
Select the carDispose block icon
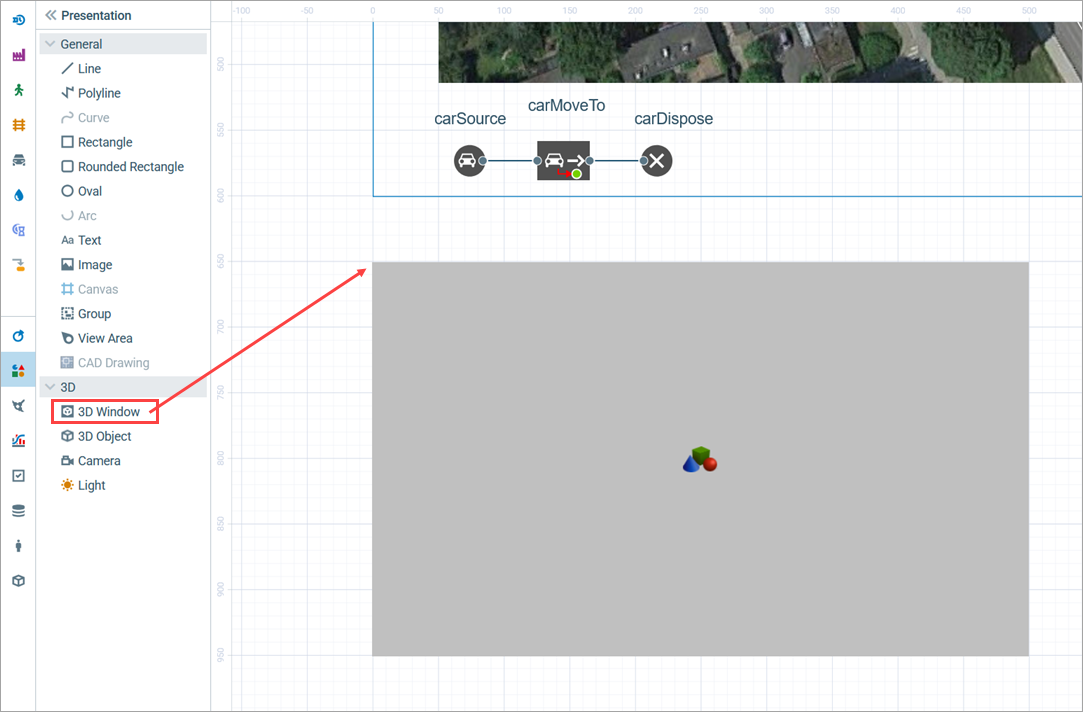click(x=657, y=160)
